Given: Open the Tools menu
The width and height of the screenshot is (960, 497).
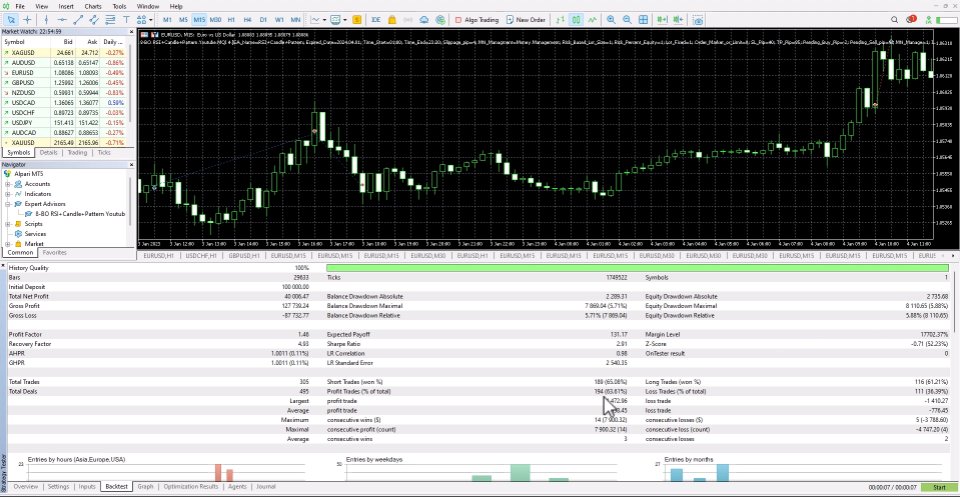Looking at the screenshot, I should pos(119,6).
